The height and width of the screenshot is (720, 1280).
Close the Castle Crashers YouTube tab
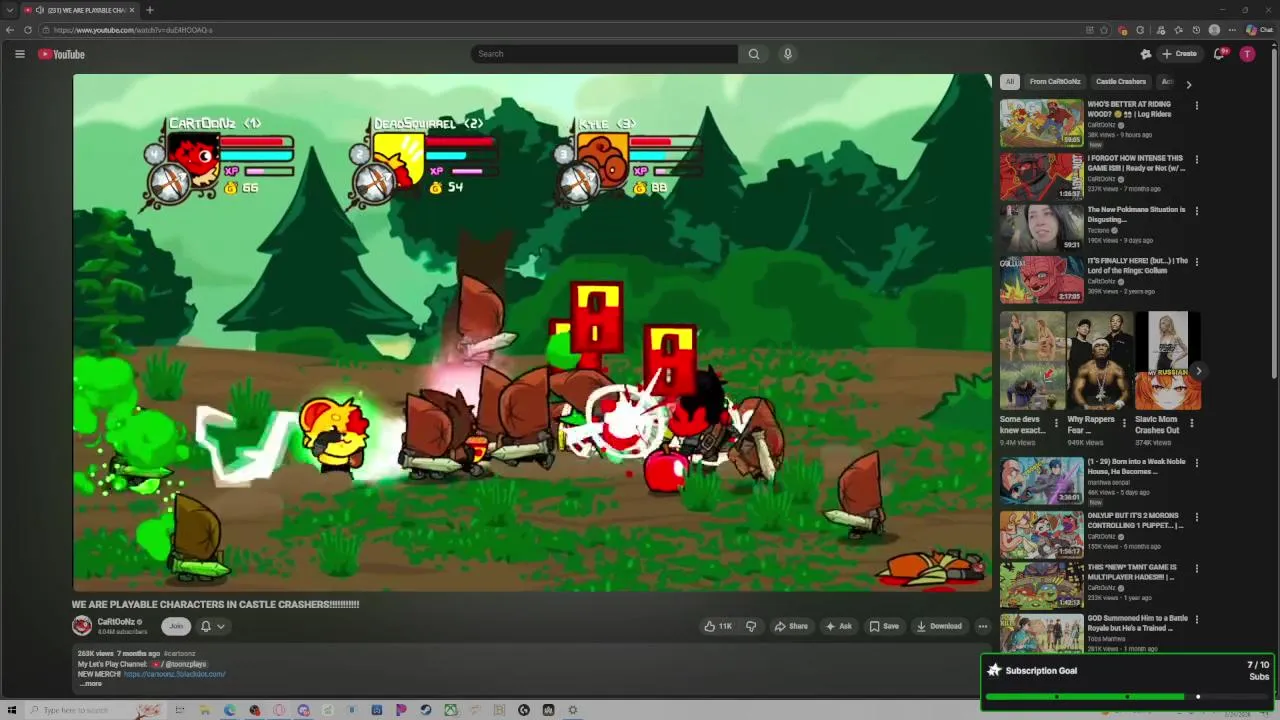131,10
